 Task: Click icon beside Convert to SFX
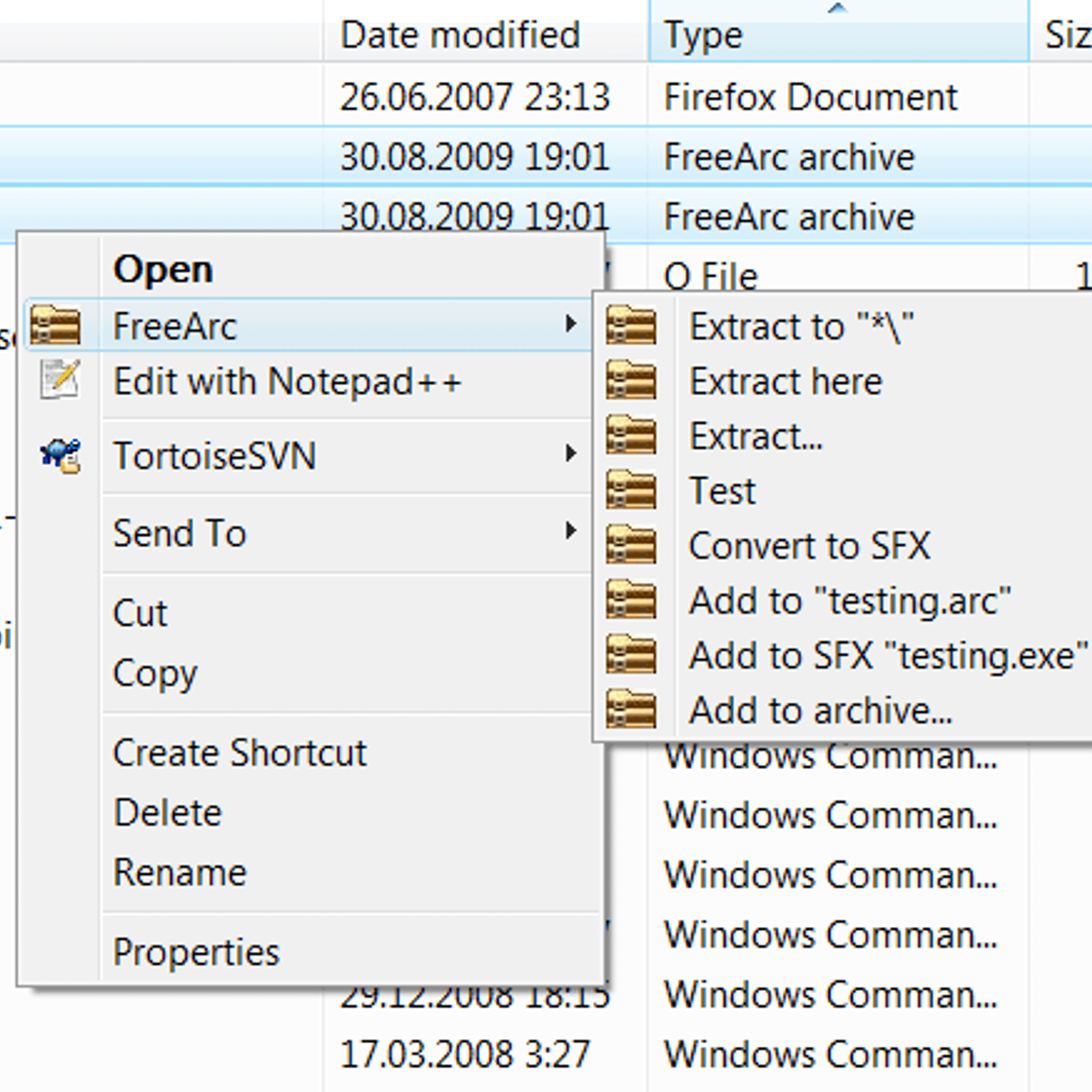(x=631, y=545)
